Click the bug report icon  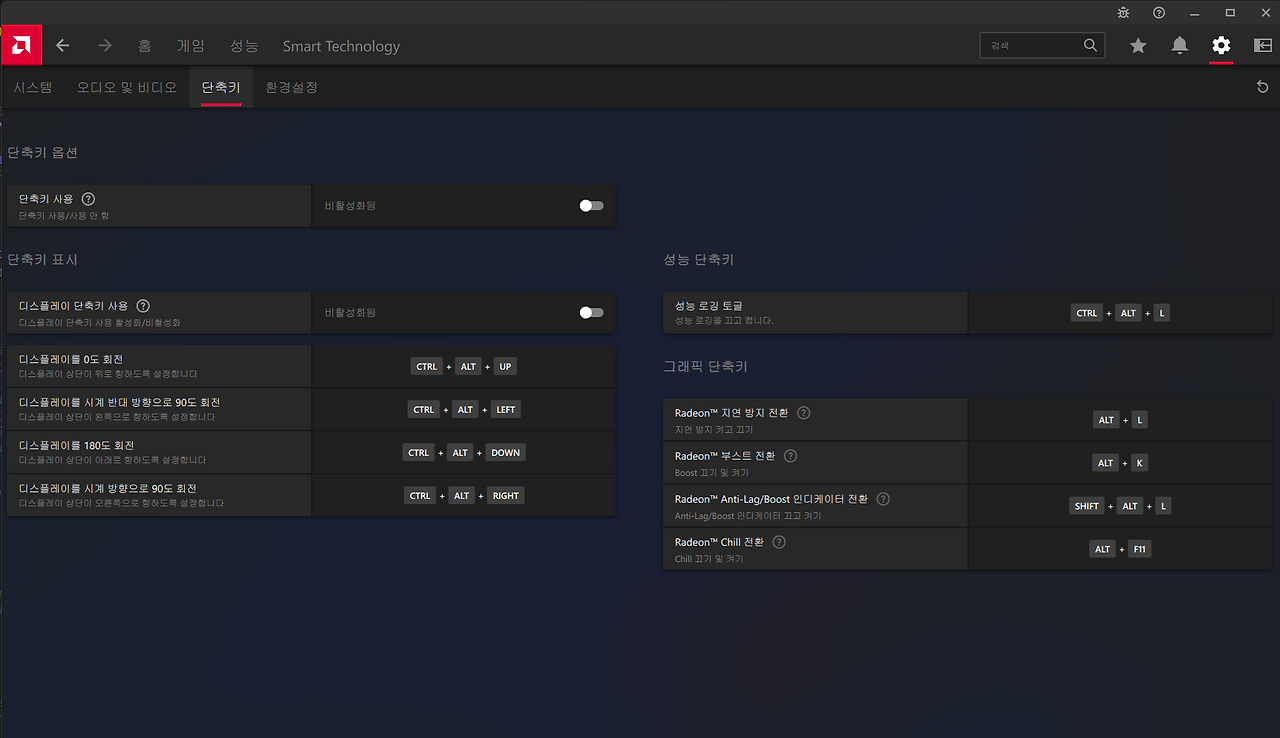pos(1124,12)
